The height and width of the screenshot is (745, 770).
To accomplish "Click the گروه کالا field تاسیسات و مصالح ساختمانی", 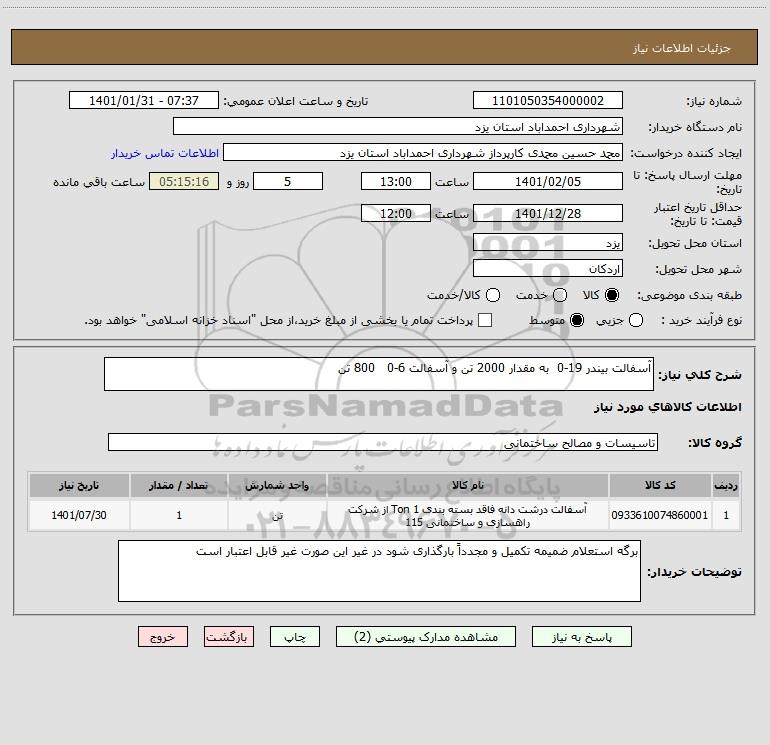I will click(x=383, y=442).
